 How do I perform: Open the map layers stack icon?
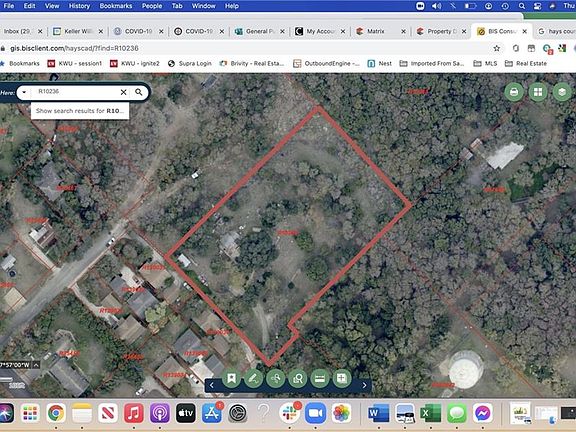(x=562, y=92)
